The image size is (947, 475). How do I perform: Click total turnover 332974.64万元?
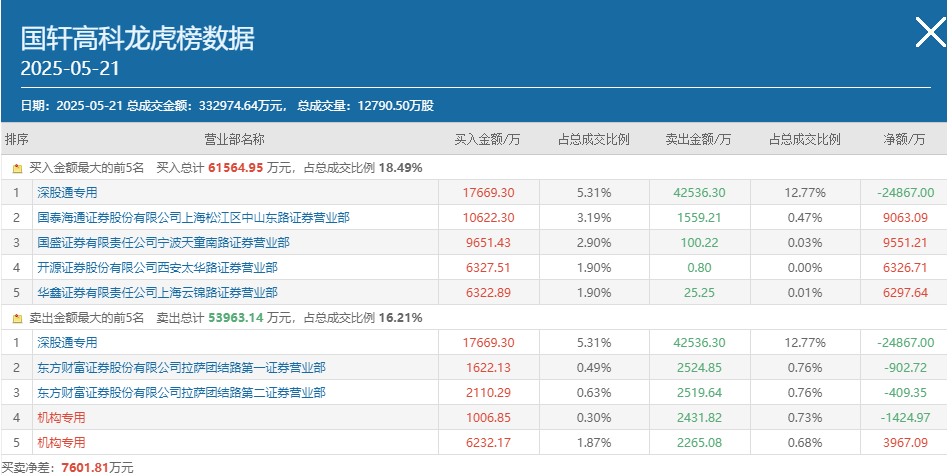coord(239,106)
